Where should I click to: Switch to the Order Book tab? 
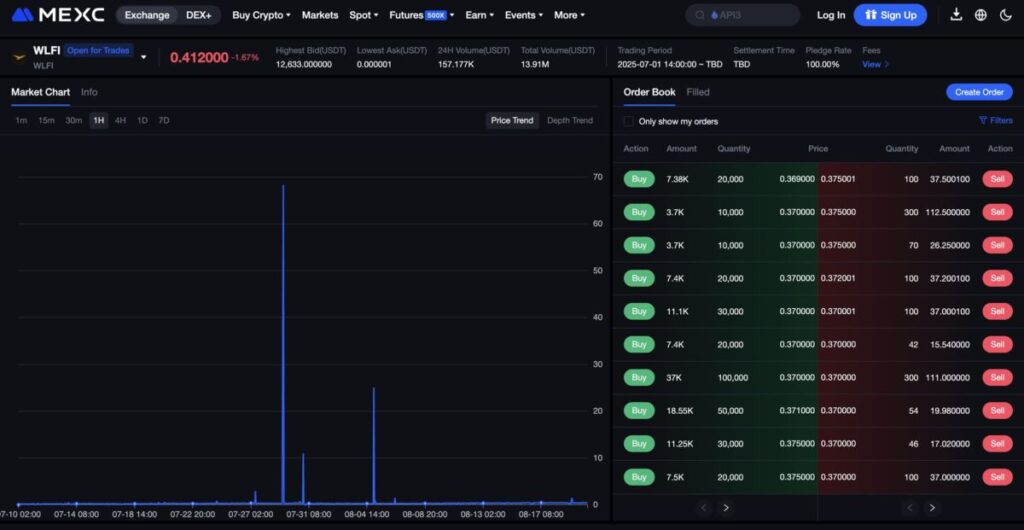tap(649, 93)
